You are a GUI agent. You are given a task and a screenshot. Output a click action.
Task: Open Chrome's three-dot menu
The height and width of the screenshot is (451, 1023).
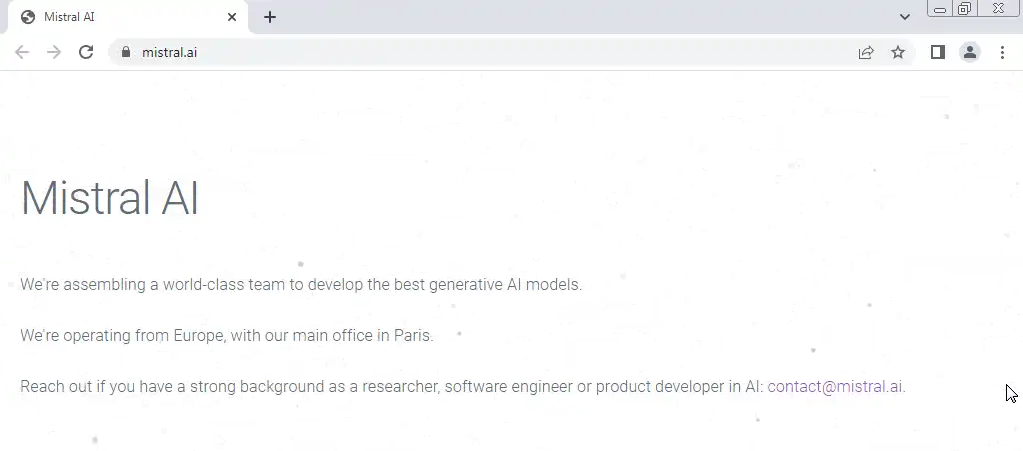tap(1002, 52)
